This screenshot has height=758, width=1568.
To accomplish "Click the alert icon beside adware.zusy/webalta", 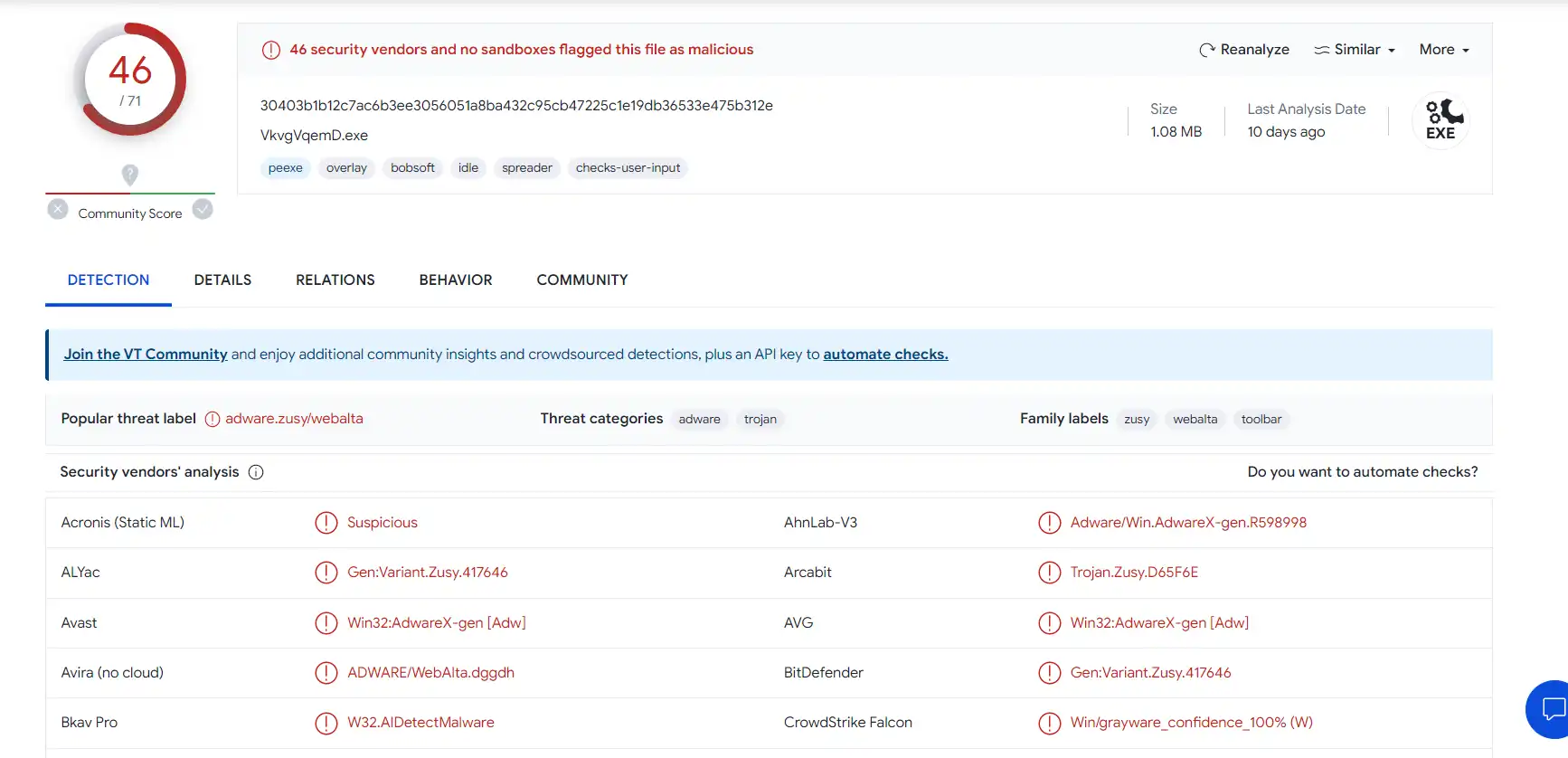I will 213,419.
